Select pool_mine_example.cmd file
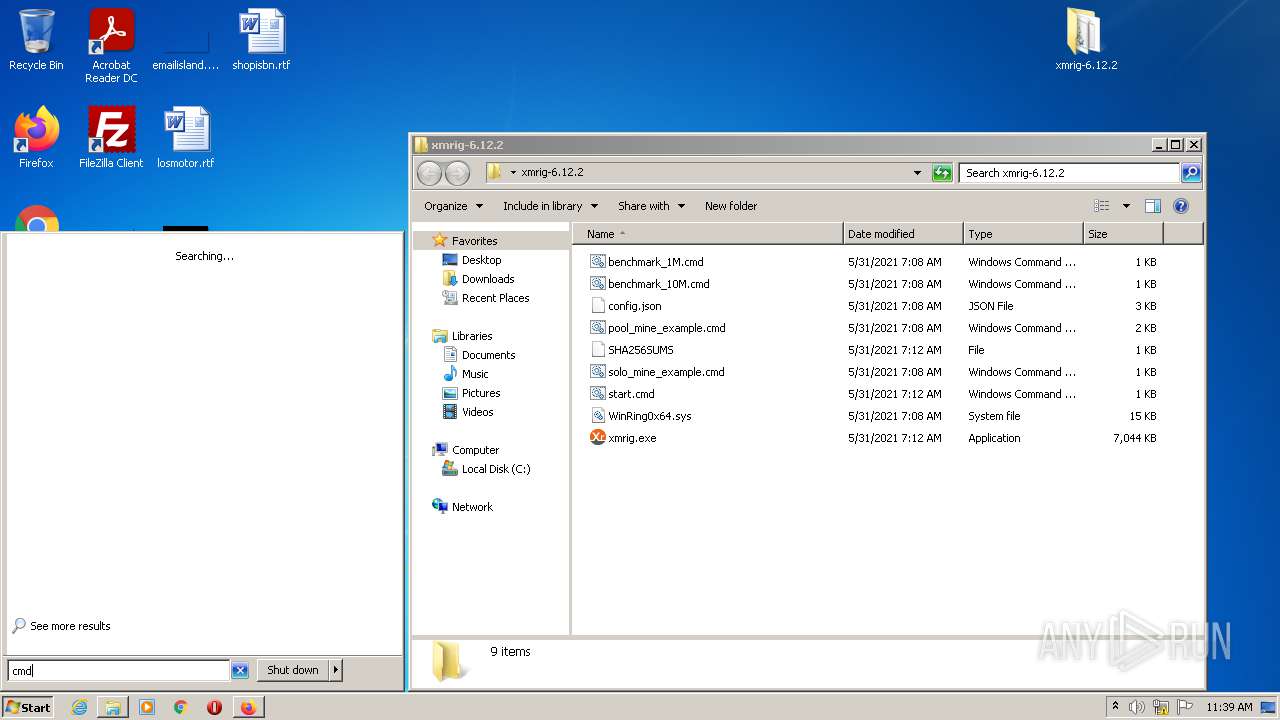 pyautogui.click(x=666, y=328)
